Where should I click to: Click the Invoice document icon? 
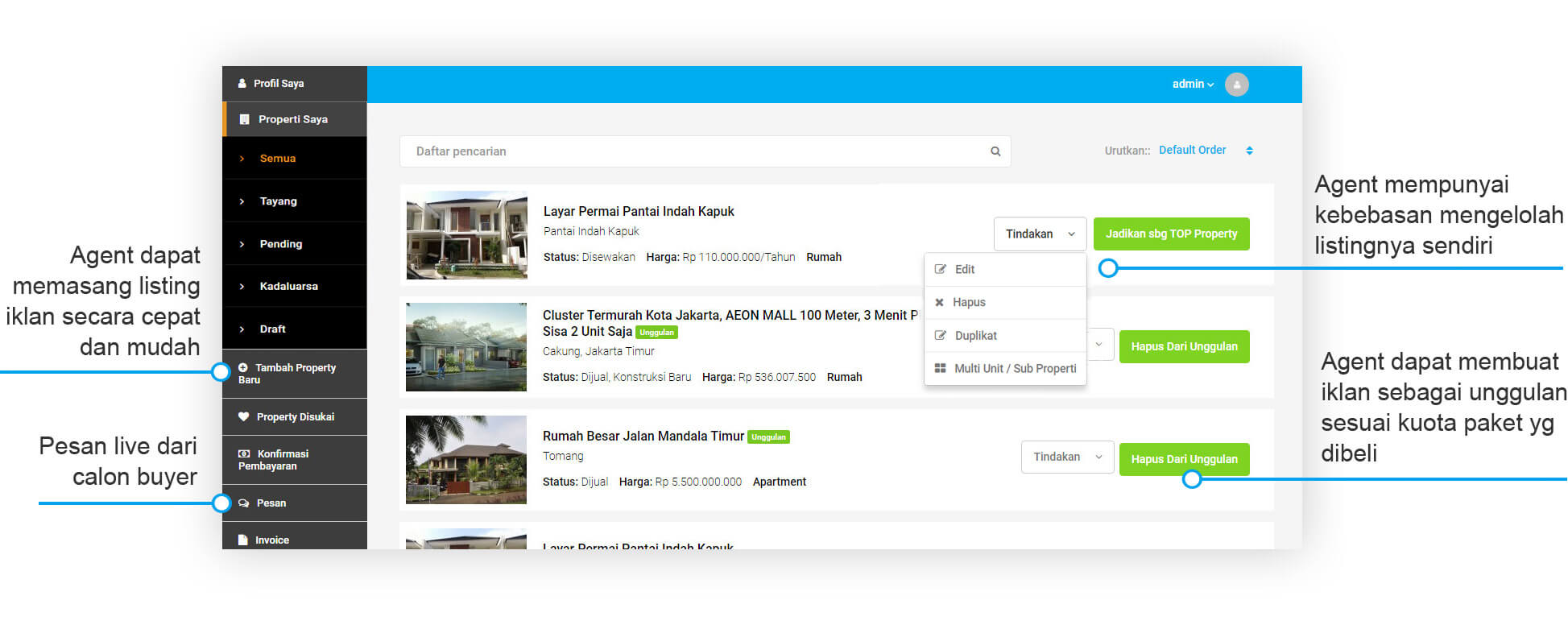pos(243,540)
